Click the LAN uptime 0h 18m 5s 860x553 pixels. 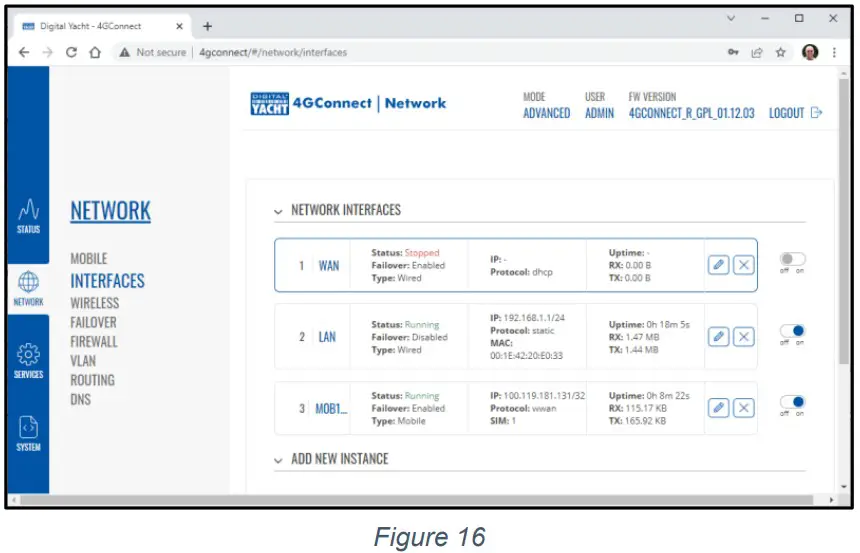pos(667,324)
